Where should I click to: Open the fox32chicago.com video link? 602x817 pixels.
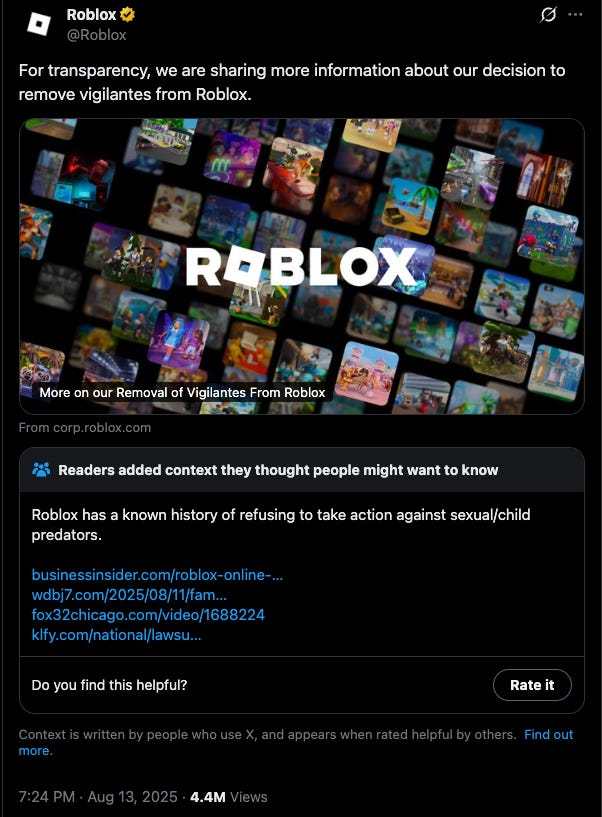click(148, 615)
